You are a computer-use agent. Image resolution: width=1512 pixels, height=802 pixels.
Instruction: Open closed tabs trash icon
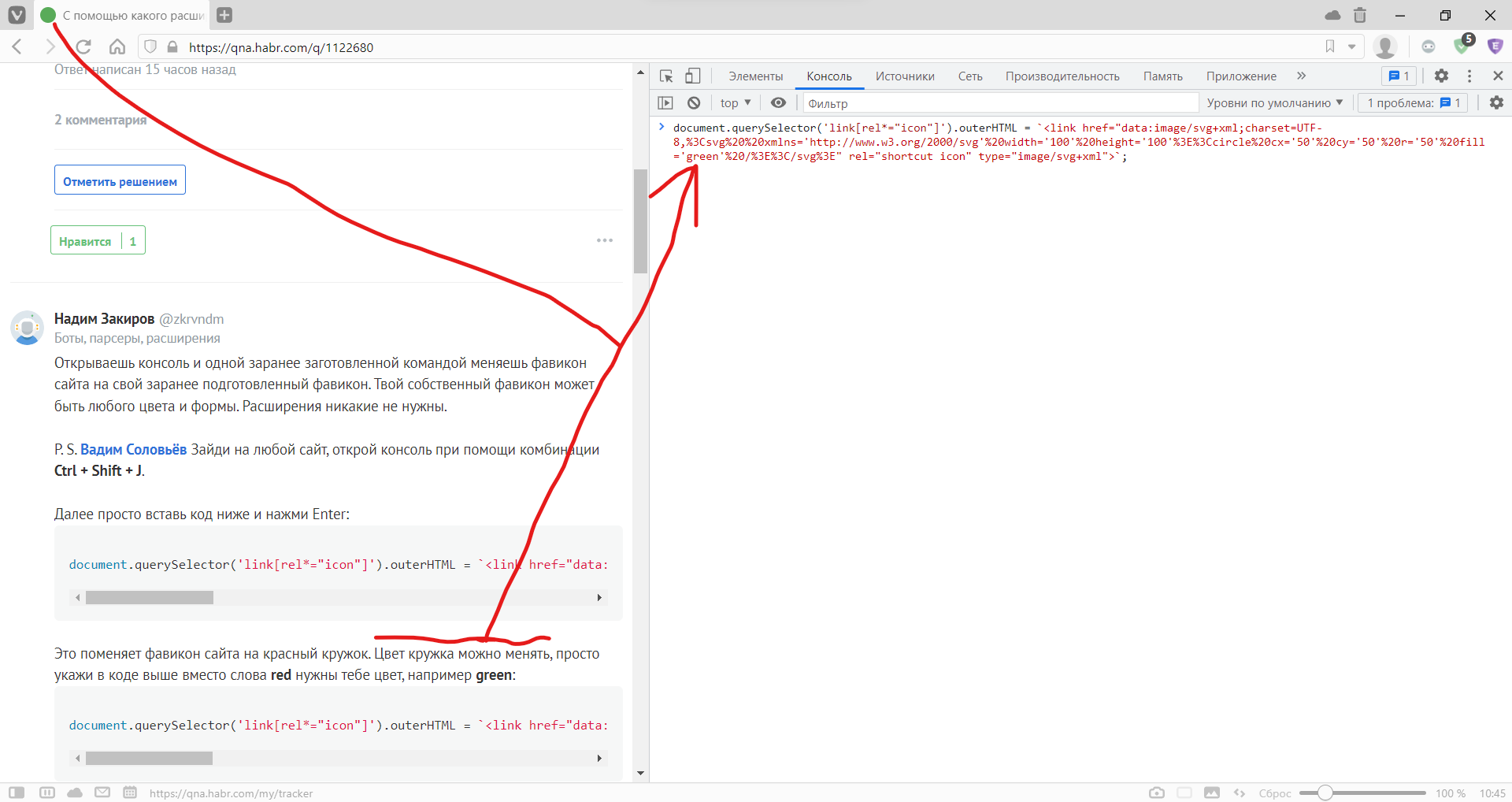[1360, 15]
